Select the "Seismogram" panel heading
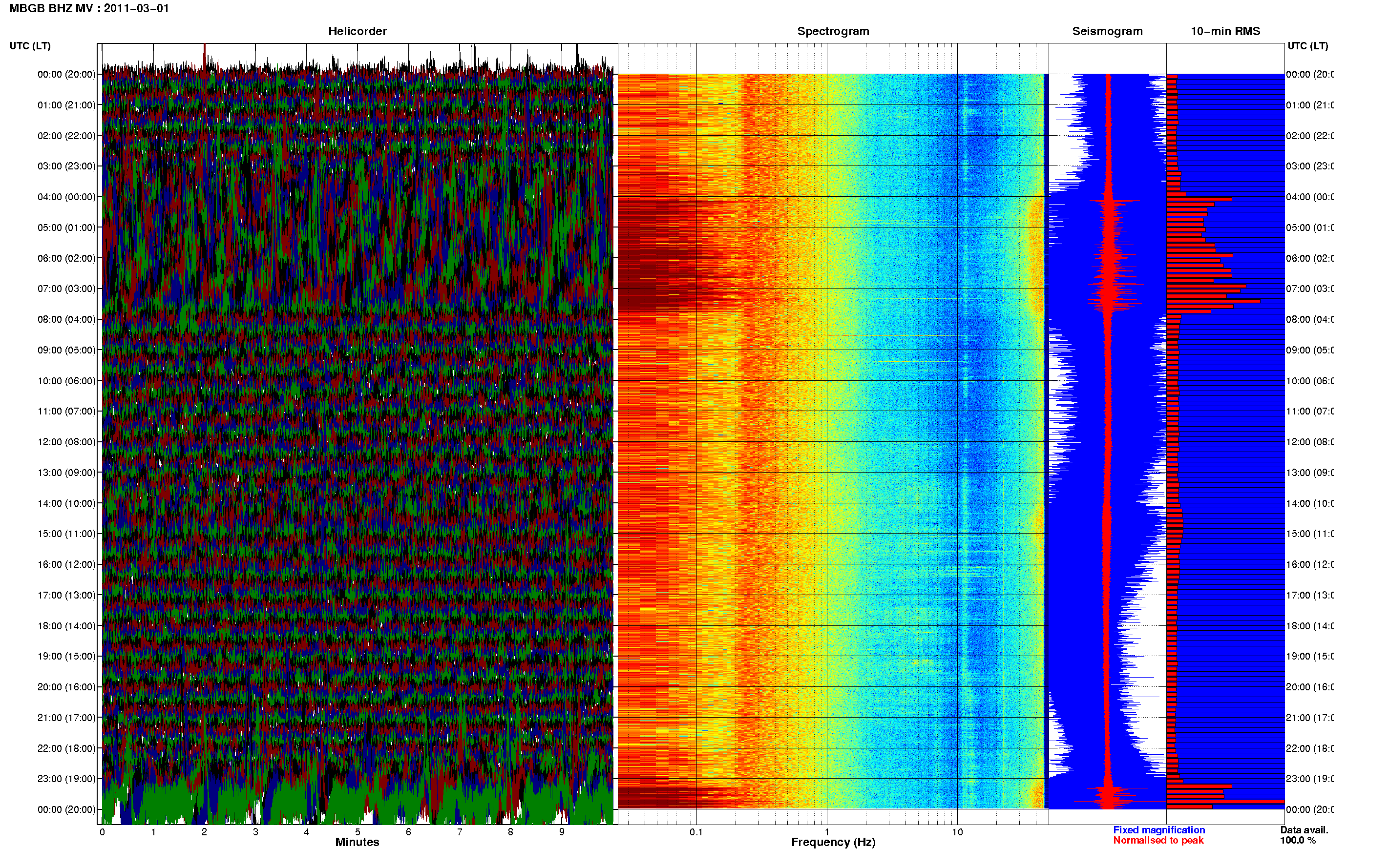Viewport: 1389px width, 868px height. tap(1107, 32)
